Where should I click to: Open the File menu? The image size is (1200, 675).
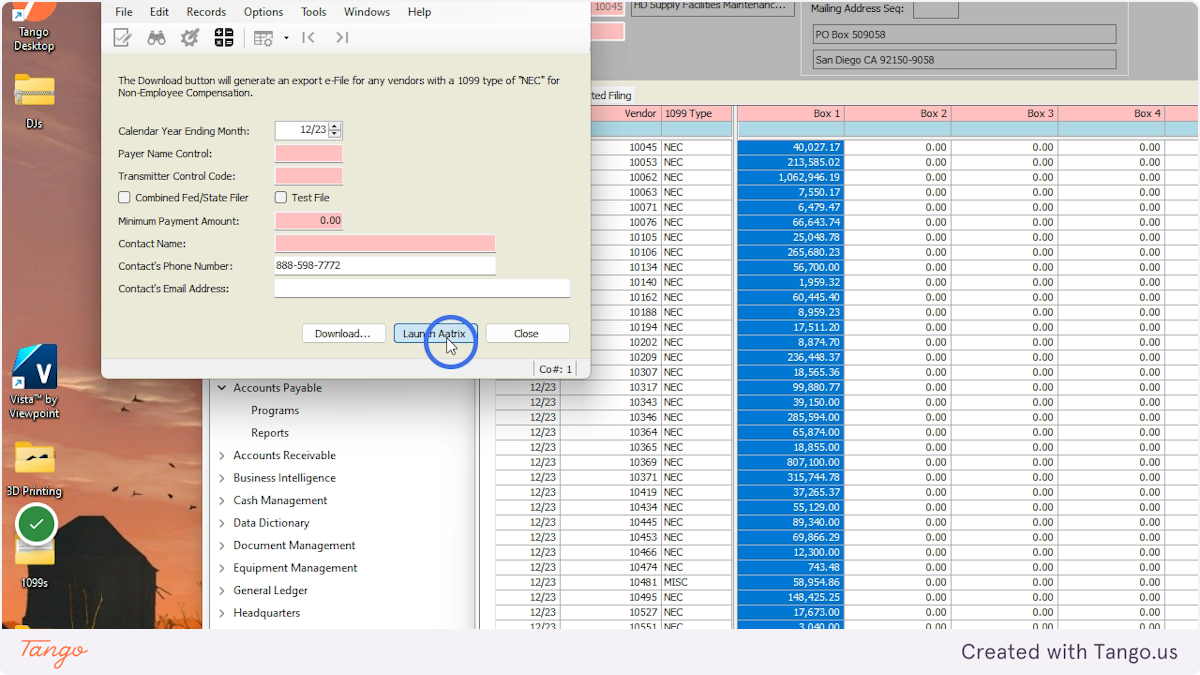124,12
